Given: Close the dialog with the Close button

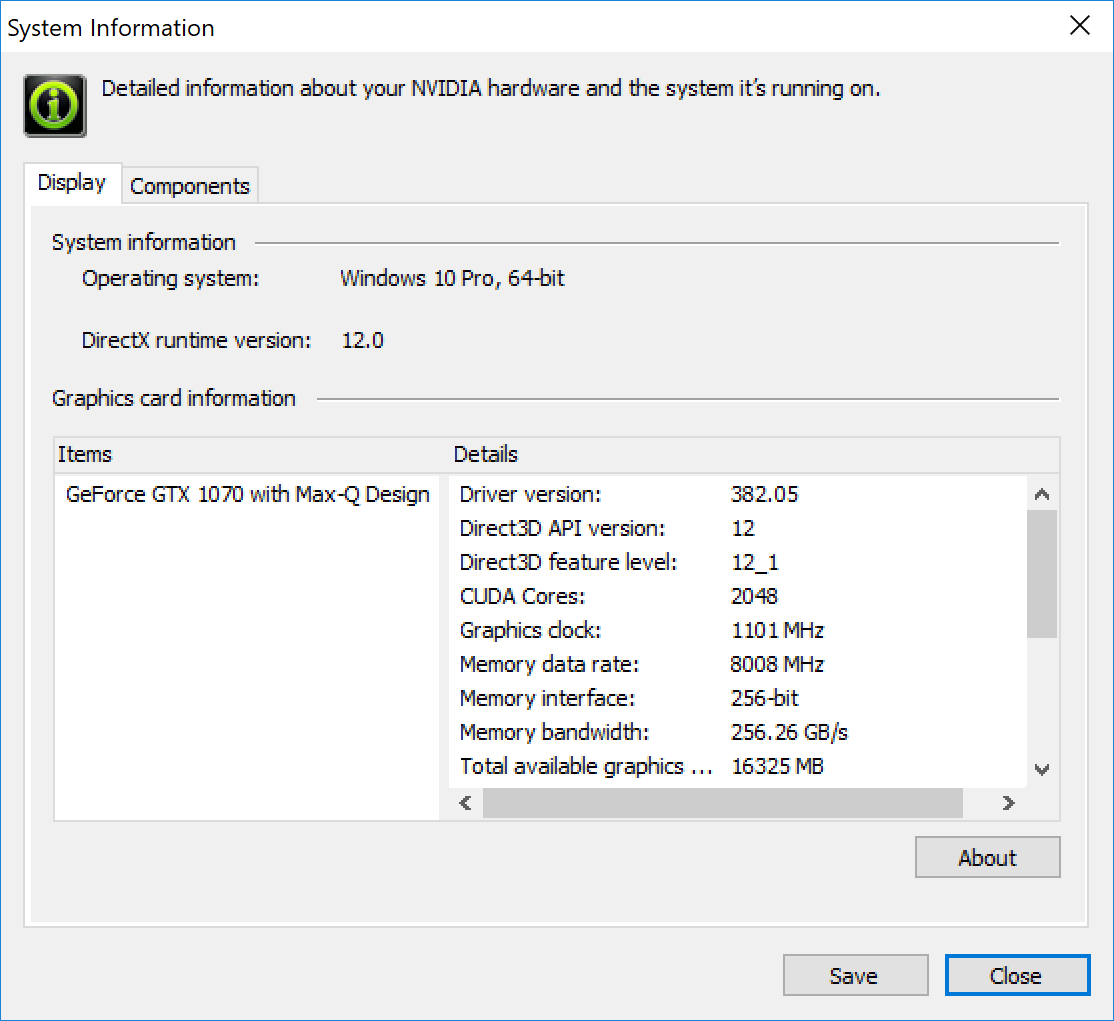Looking at the screenshot, I should (x=1016, y=976).
